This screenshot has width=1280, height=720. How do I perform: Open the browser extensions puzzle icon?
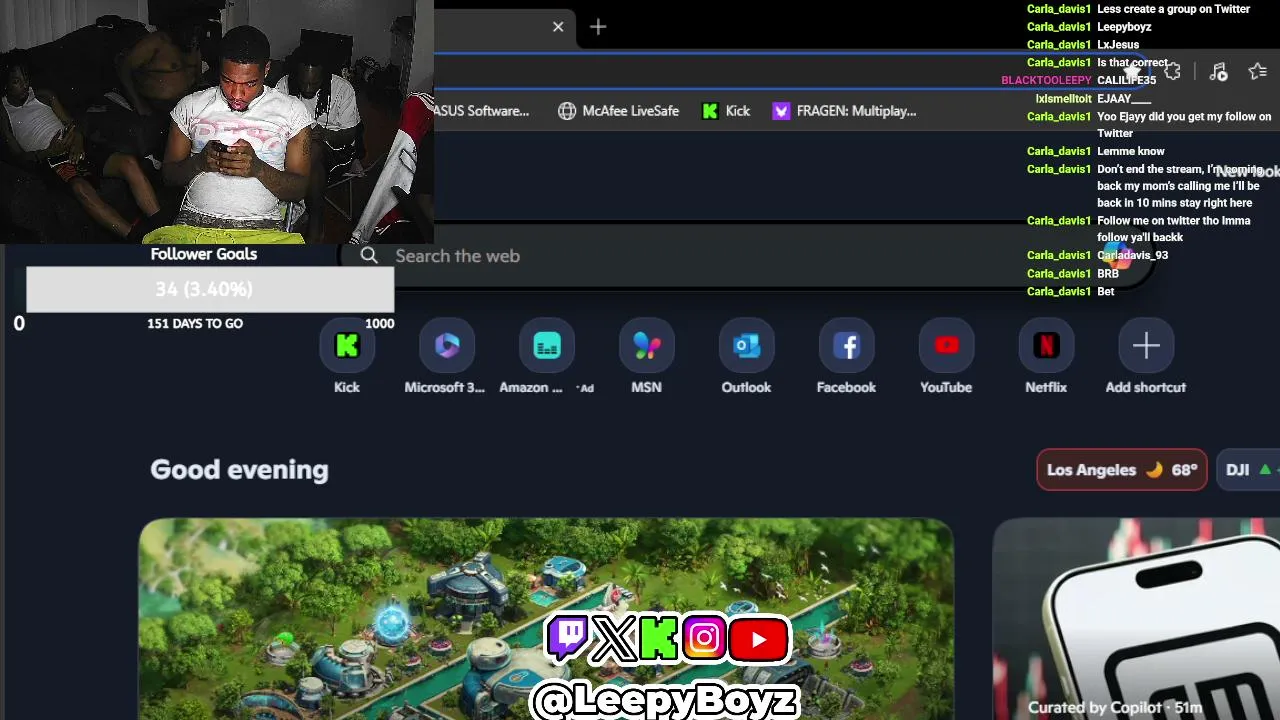1172,72
